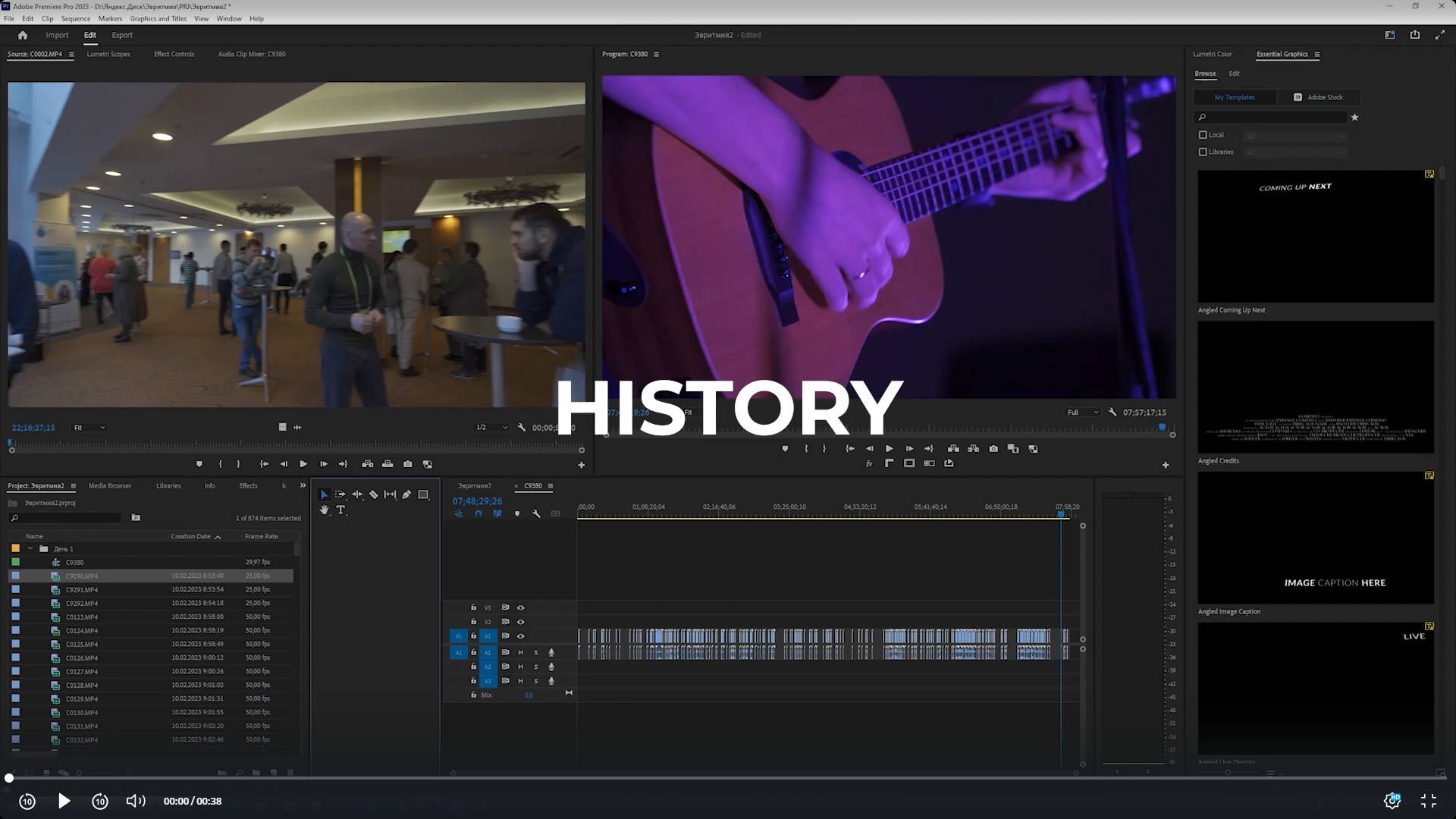Select Angled Image Caption template thumbnail

click(x=1316, y=538)
